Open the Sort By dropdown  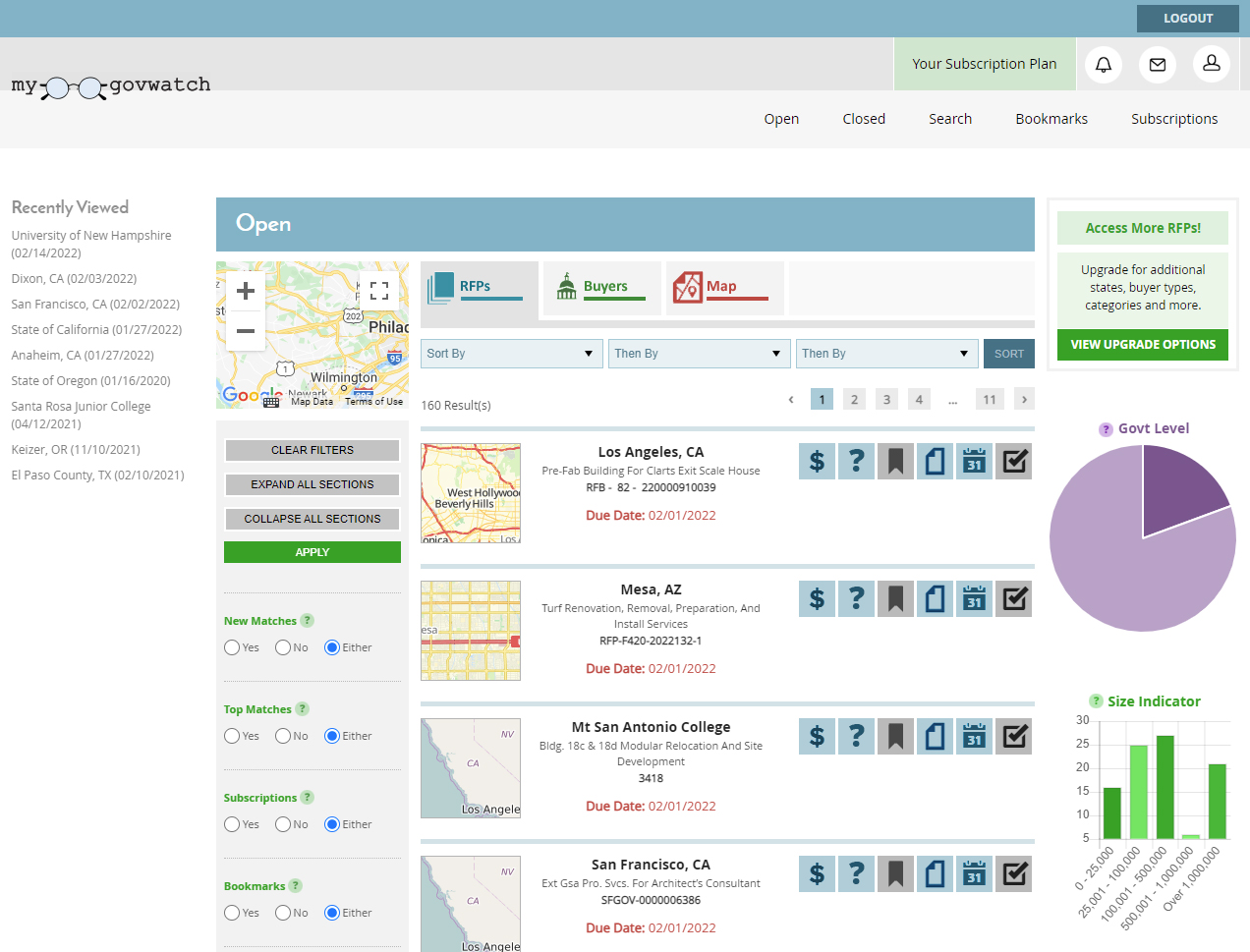(x=511, y=354)
